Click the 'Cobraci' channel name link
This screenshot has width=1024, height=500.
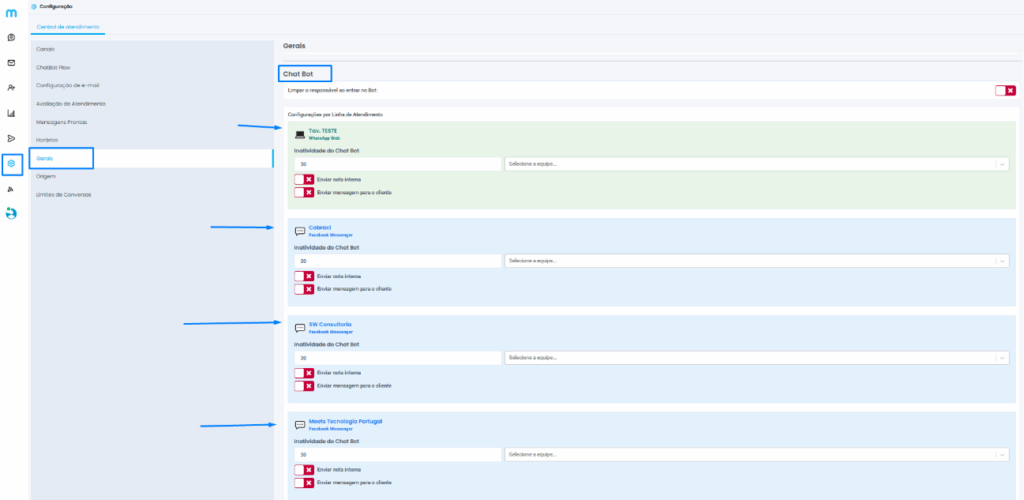tap(320, 227)
